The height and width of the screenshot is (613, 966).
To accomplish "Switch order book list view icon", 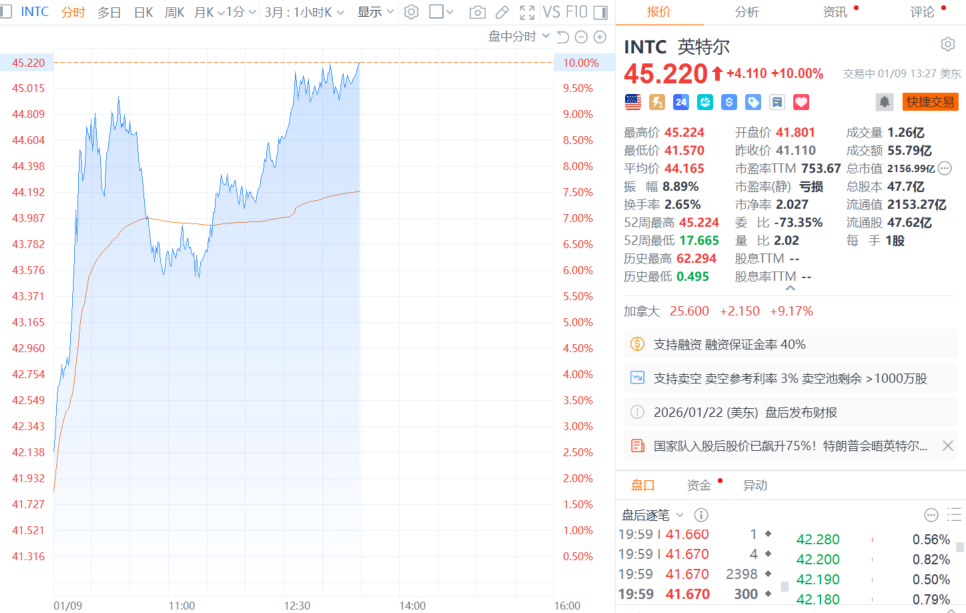I will pyautogui.click(x=954, y=514).
